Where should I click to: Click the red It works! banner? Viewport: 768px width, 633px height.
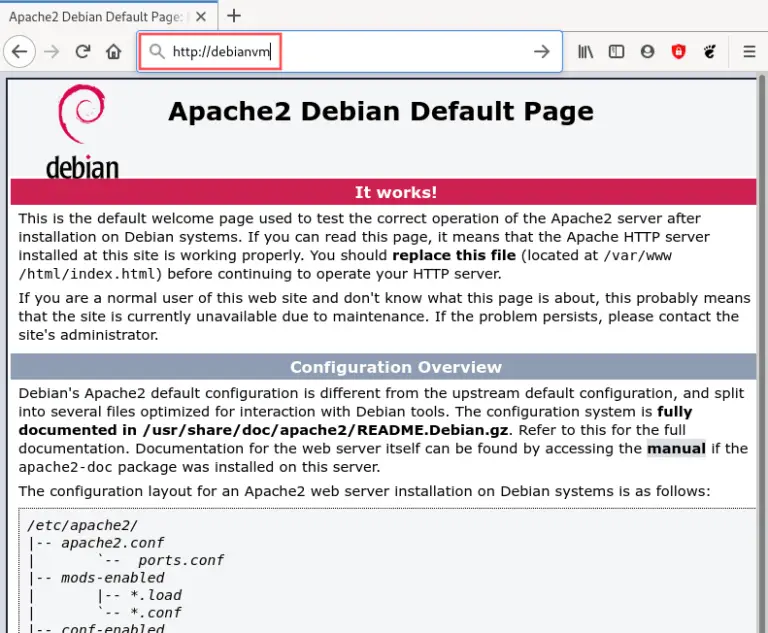click(384, 192)
